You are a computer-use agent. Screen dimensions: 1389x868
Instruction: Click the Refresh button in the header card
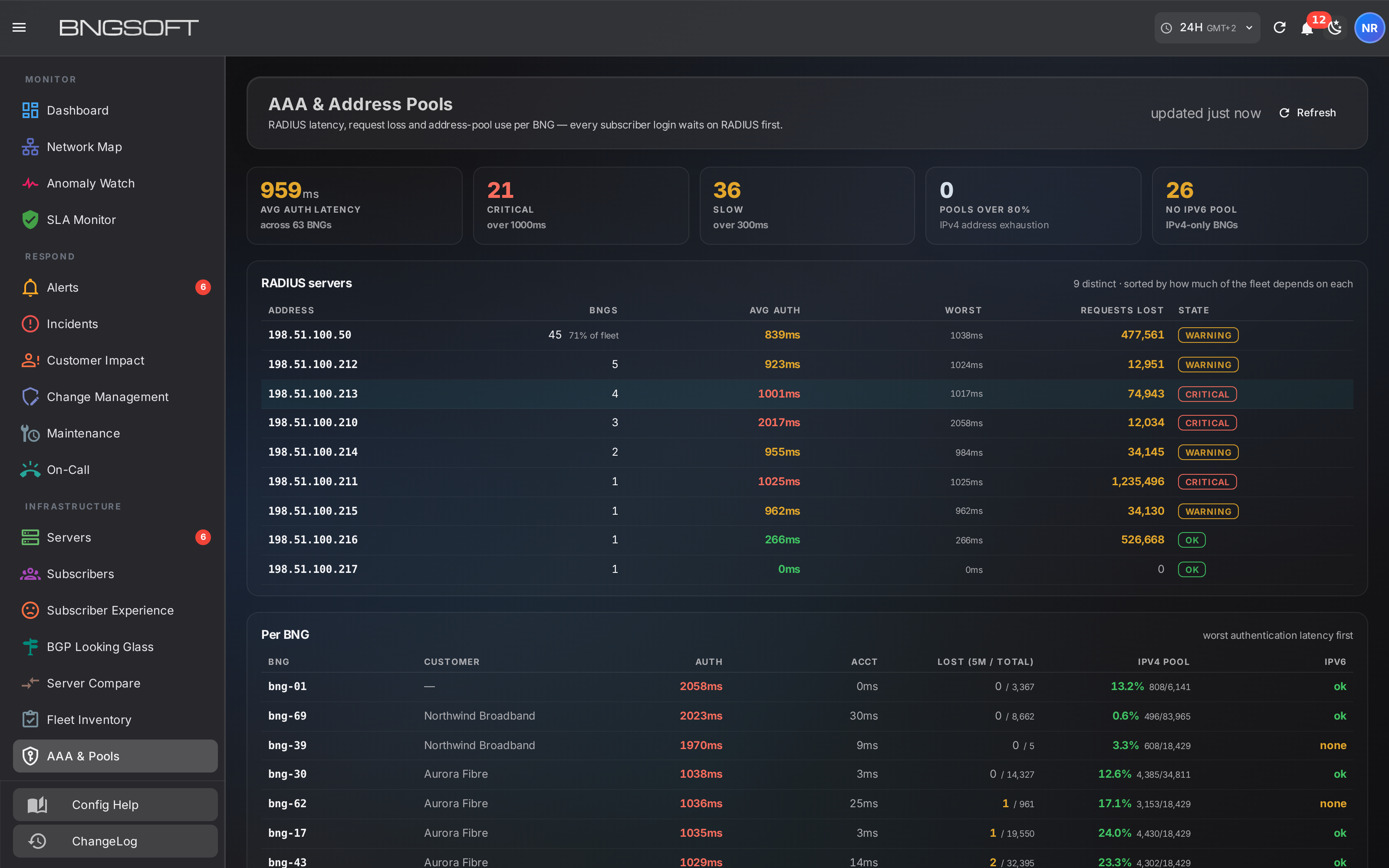click(x=1307, y=113)
